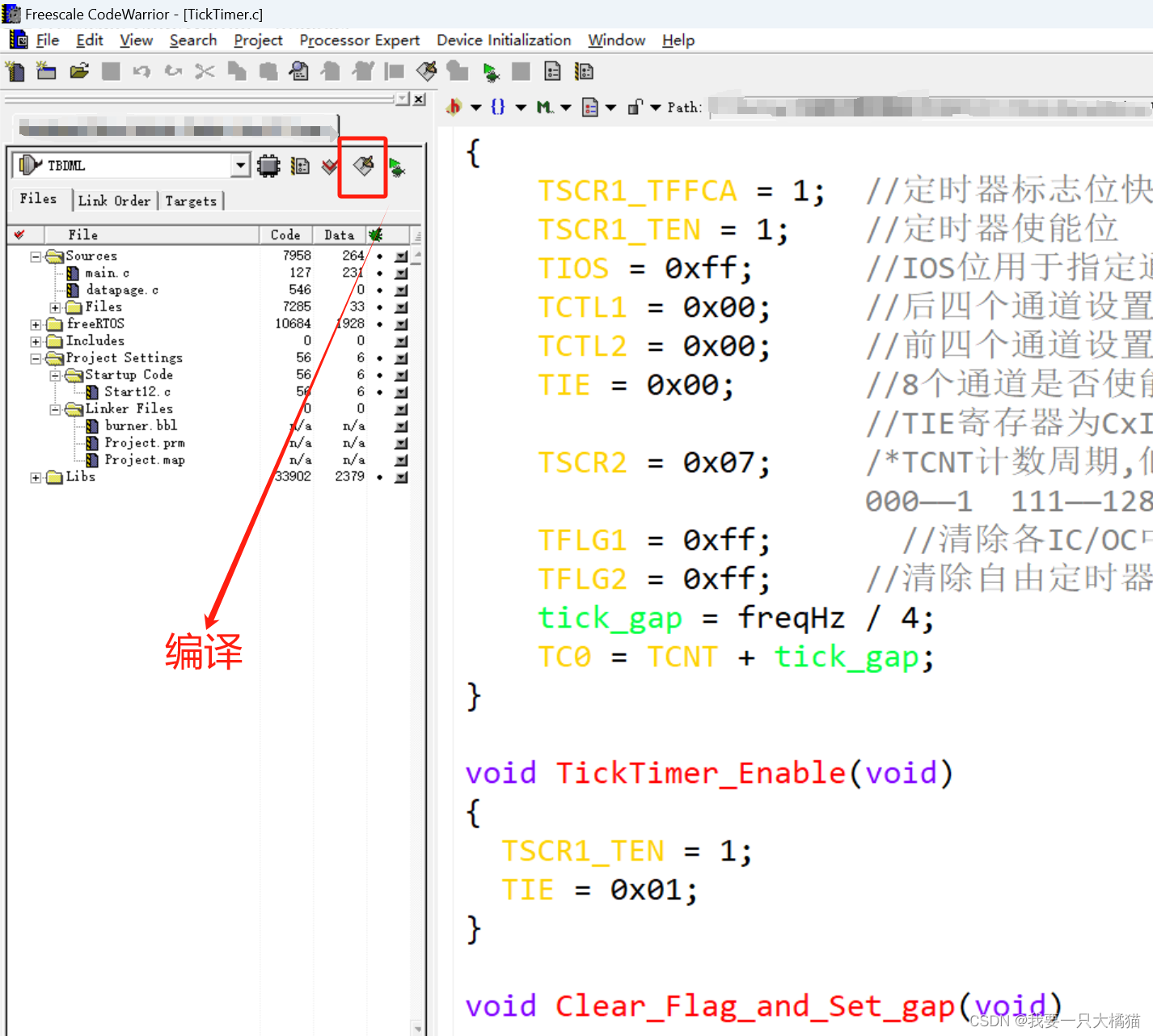This screenshot has height=1036, width=1153.
Task: Click the .h header source popup icon
Action: point(453,107)
